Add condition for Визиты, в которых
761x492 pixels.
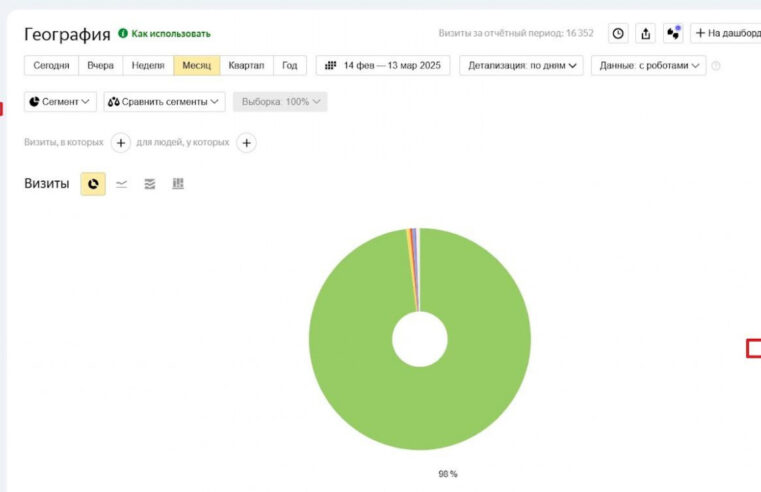coord(121,143)
